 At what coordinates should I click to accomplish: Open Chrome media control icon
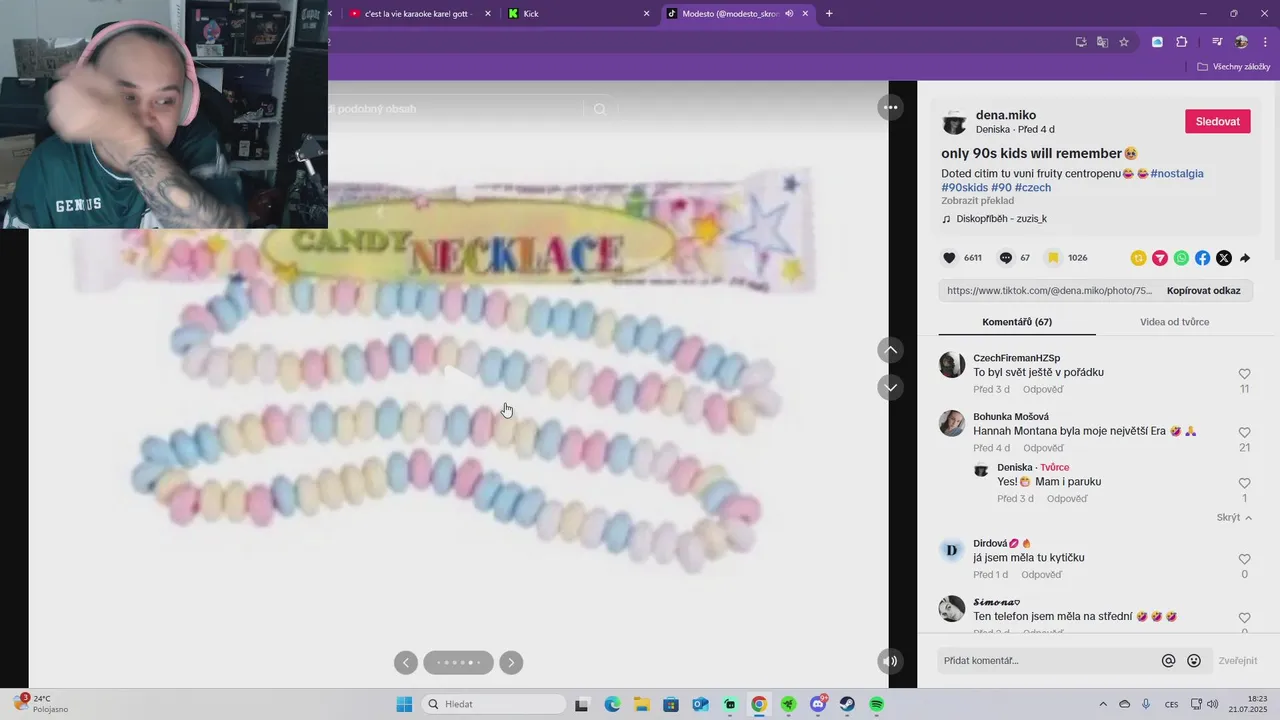[1217, 42]
